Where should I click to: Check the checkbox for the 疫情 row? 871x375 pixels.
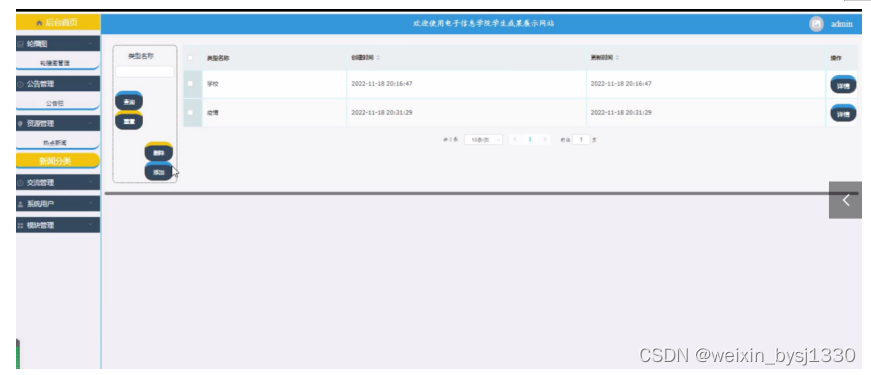[x=191, y=112]
